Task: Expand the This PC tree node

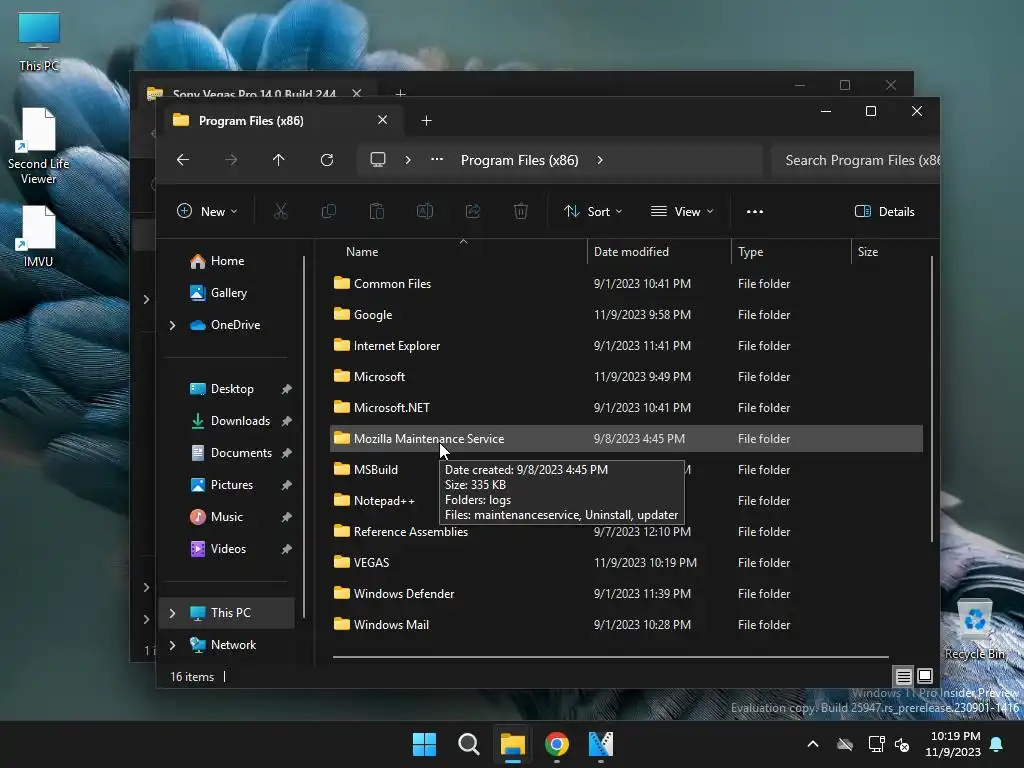Action: point(172,613)
